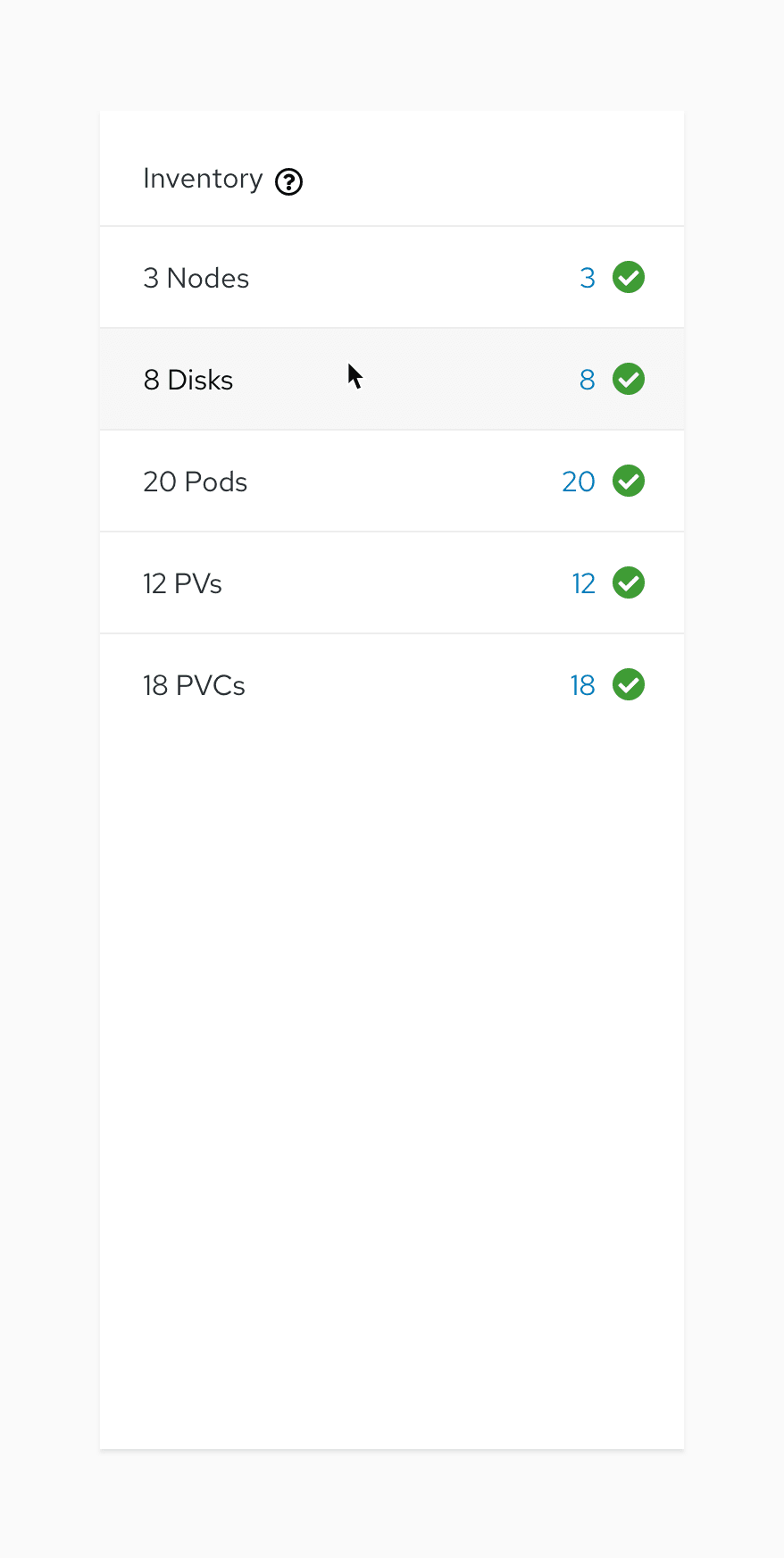Click the green check status for Nodes
784x1558 pixels.
[629, 277]
